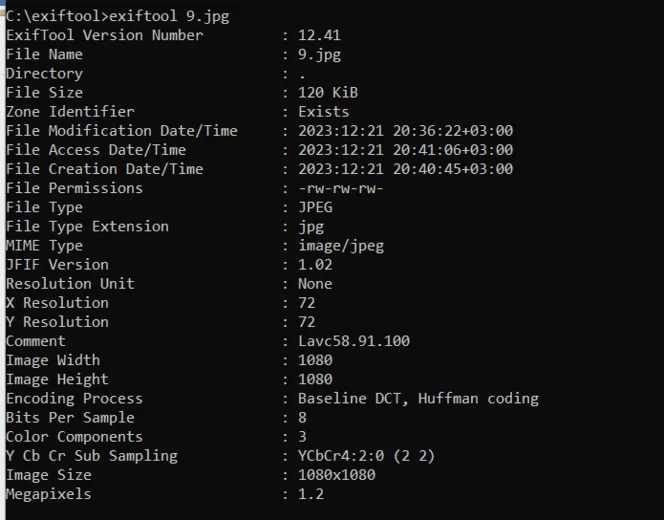Click the JFIF Version value 1.02

[x=315, y=265]
